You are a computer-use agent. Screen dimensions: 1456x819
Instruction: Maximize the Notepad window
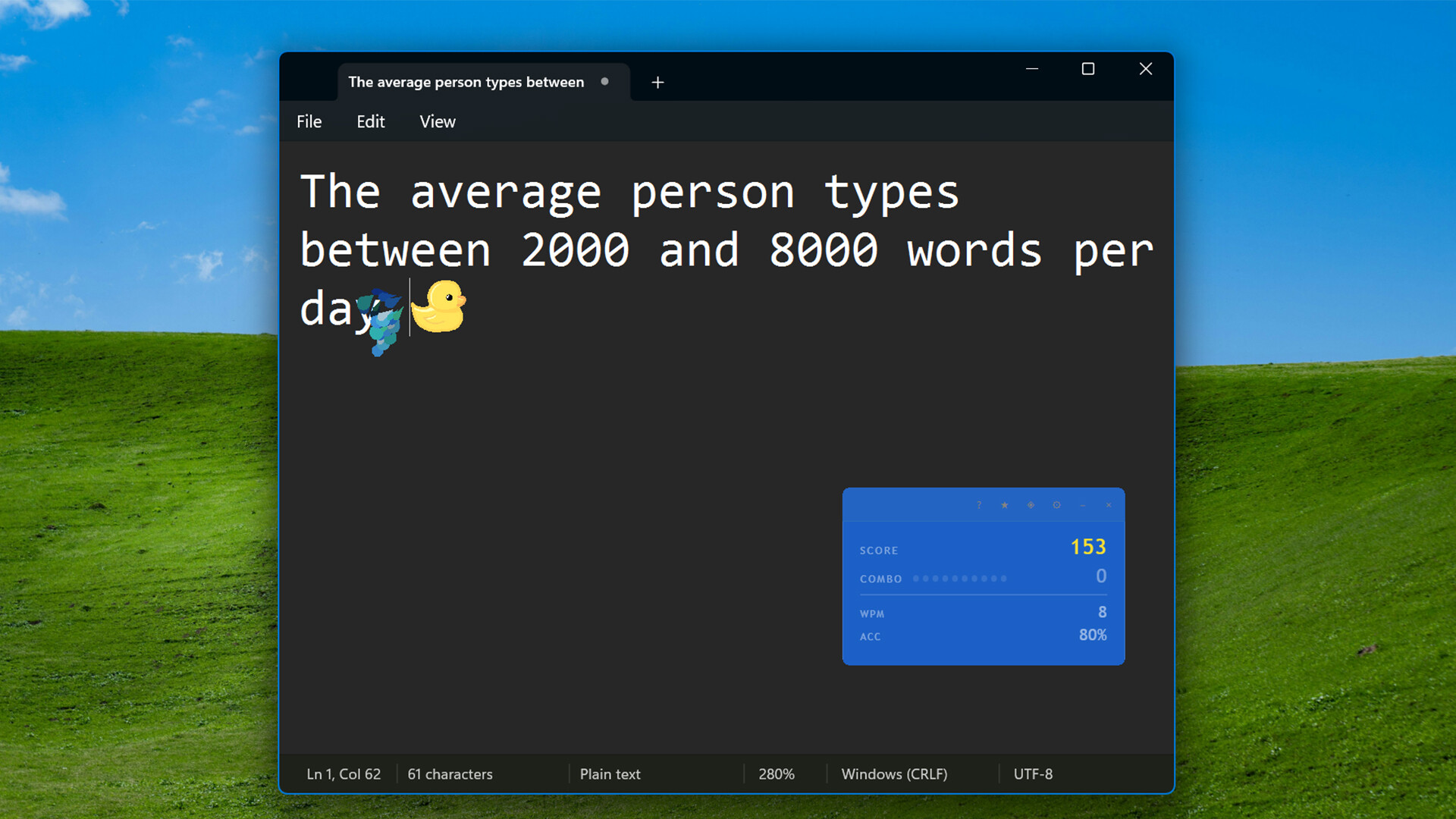pyautogui.click(x=1088, y=69)
